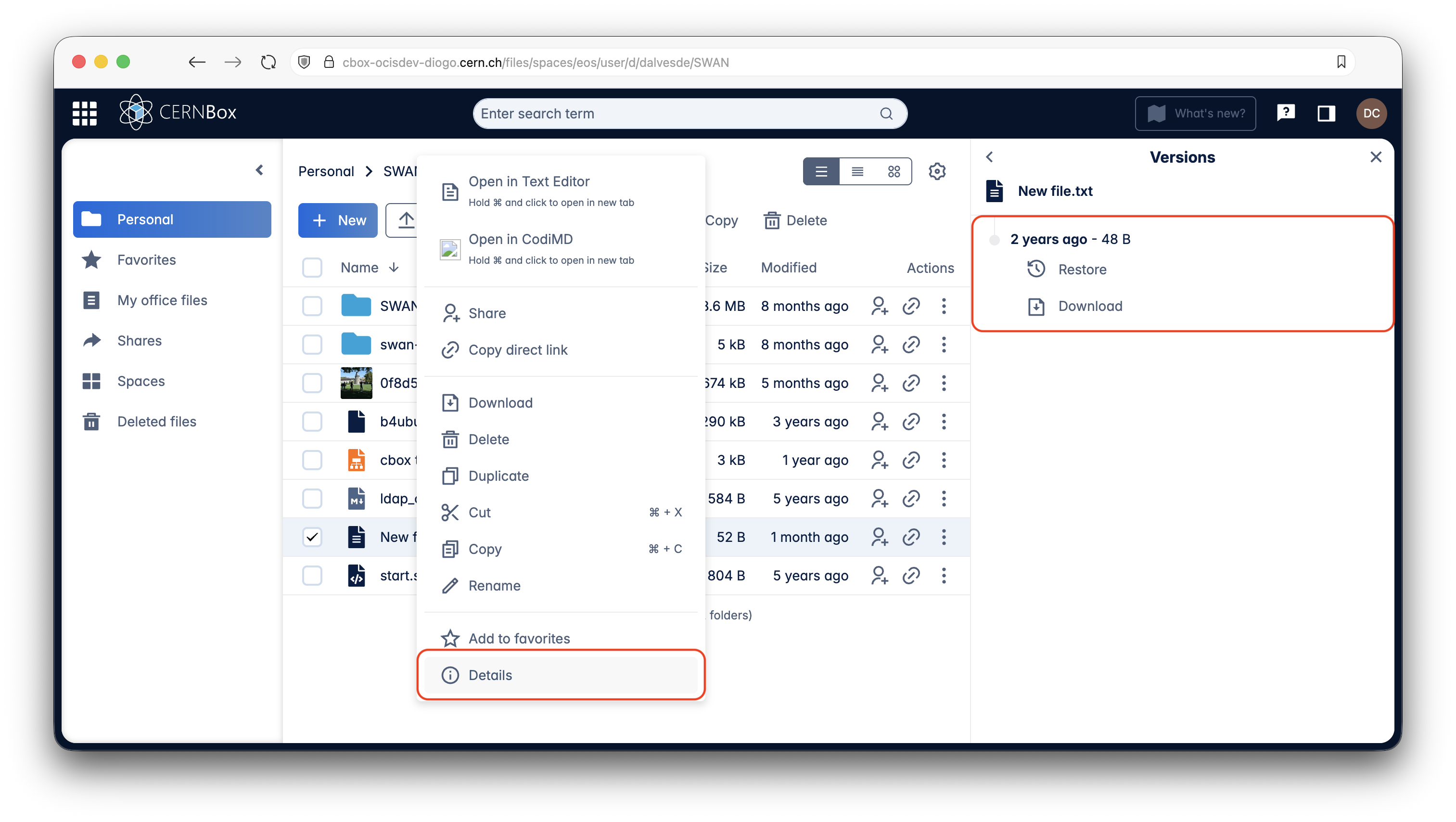Click the upload arrow button
The height and width of the screenshot is (822, 1456).
[x=405, y=220]
